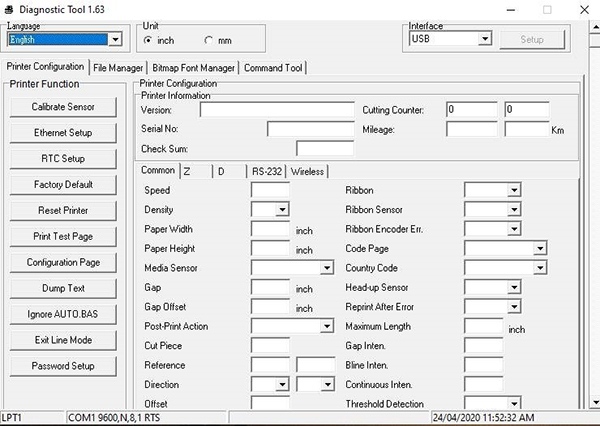Image resolution: width=600 pixels, height=426 pixels.
Task: Select the inch unit radio button
Action: pos(148,40)
